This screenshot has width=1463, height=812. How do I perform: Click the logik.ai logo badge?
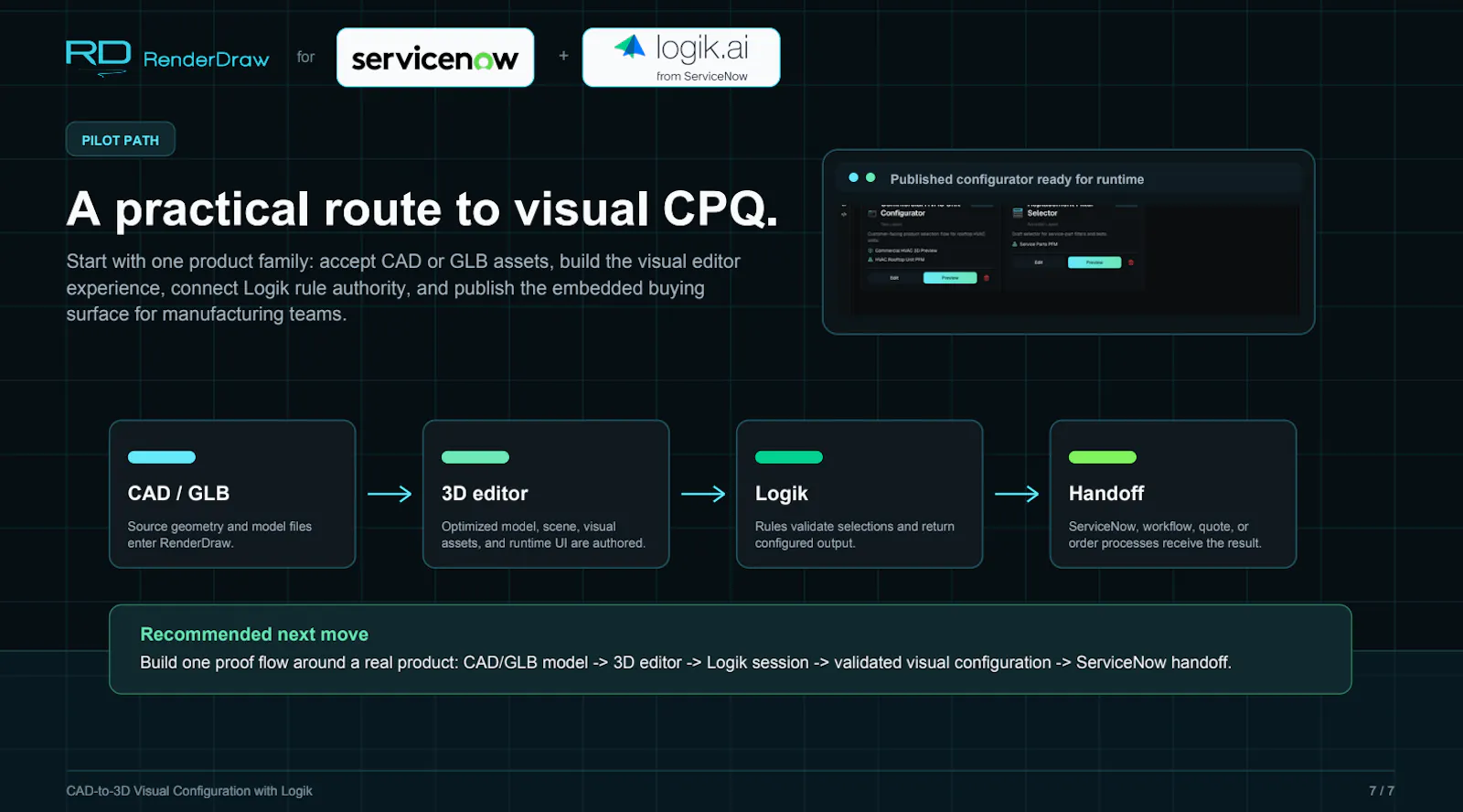681,58
